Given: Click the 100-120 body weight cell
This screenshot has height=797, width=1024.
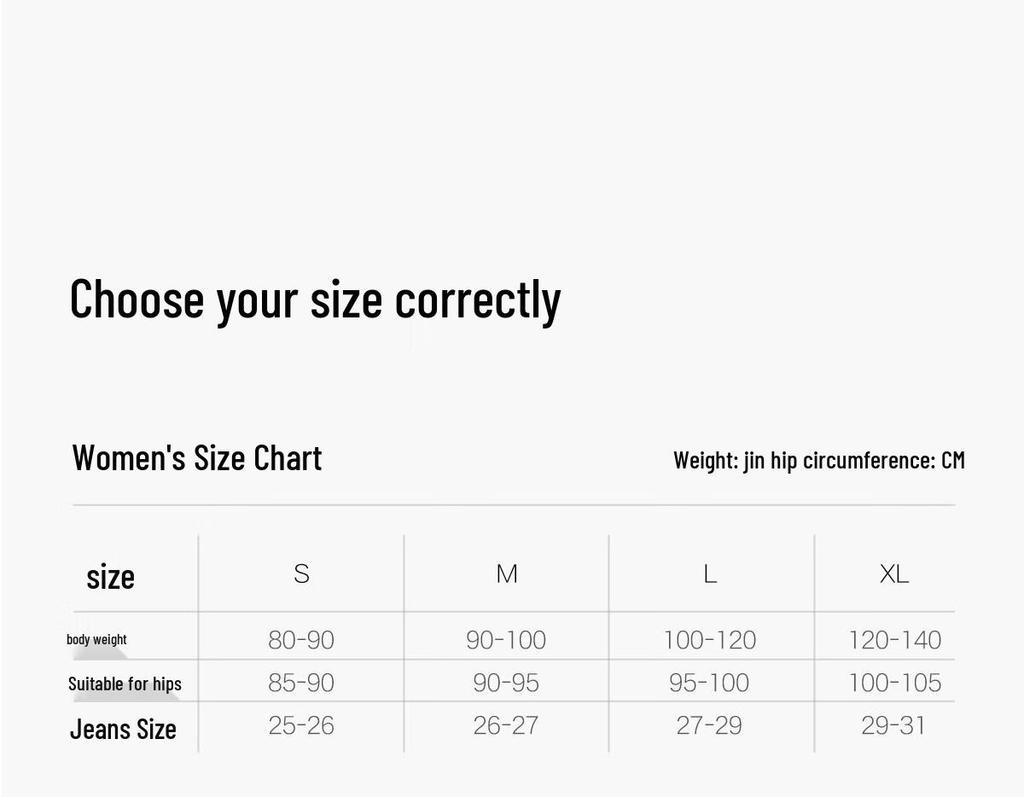Looking at the screenshot, I should coord(710,640).
